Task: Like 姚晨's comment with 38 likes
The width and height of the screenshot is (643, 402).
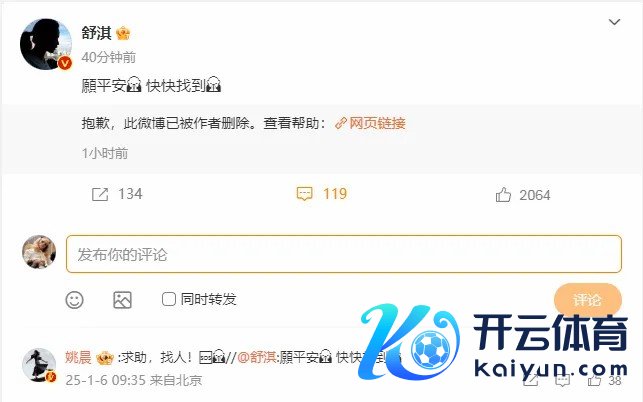Action: 595,380
